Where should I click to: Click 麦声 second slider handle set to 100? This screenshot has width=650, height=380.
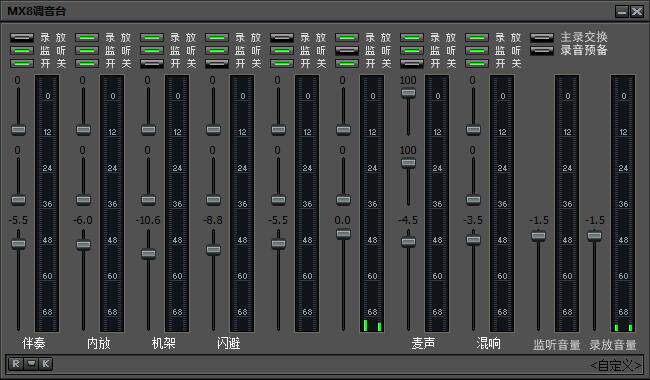click(408, 163)
